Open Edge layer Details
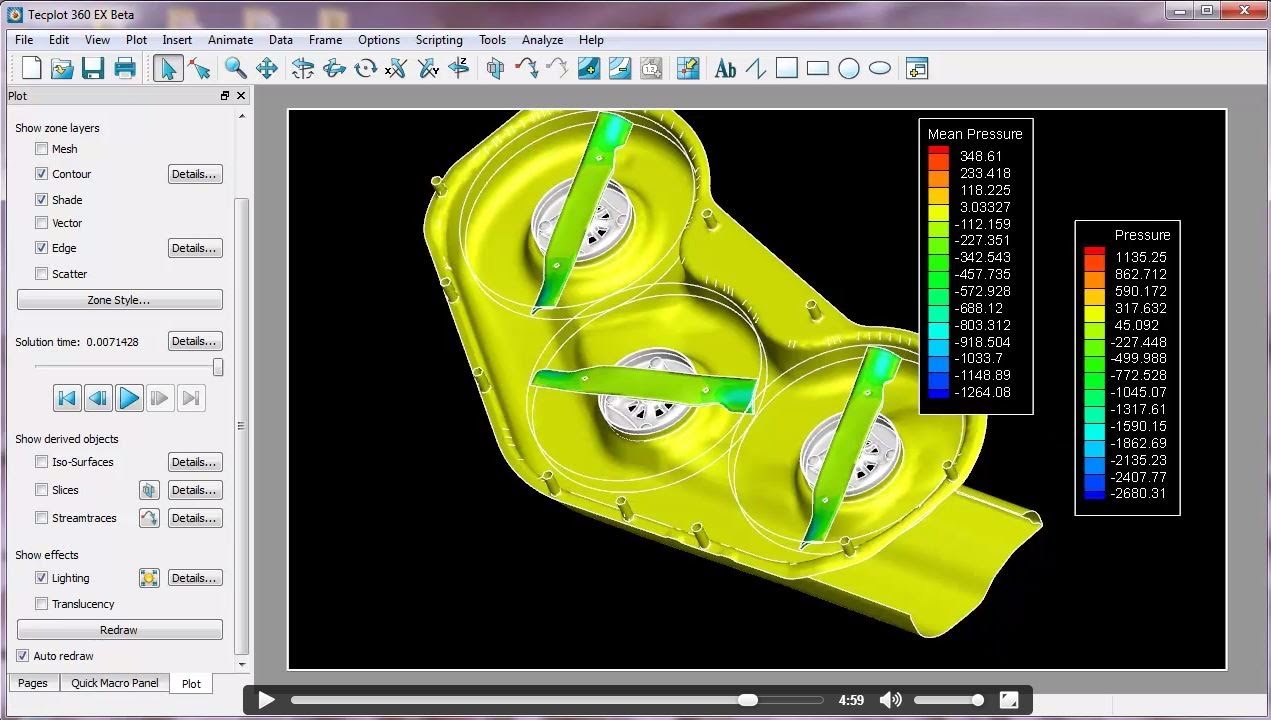The width and height of the screenshot is (1271, 720). pyautogui.click(x=195, y=248)
